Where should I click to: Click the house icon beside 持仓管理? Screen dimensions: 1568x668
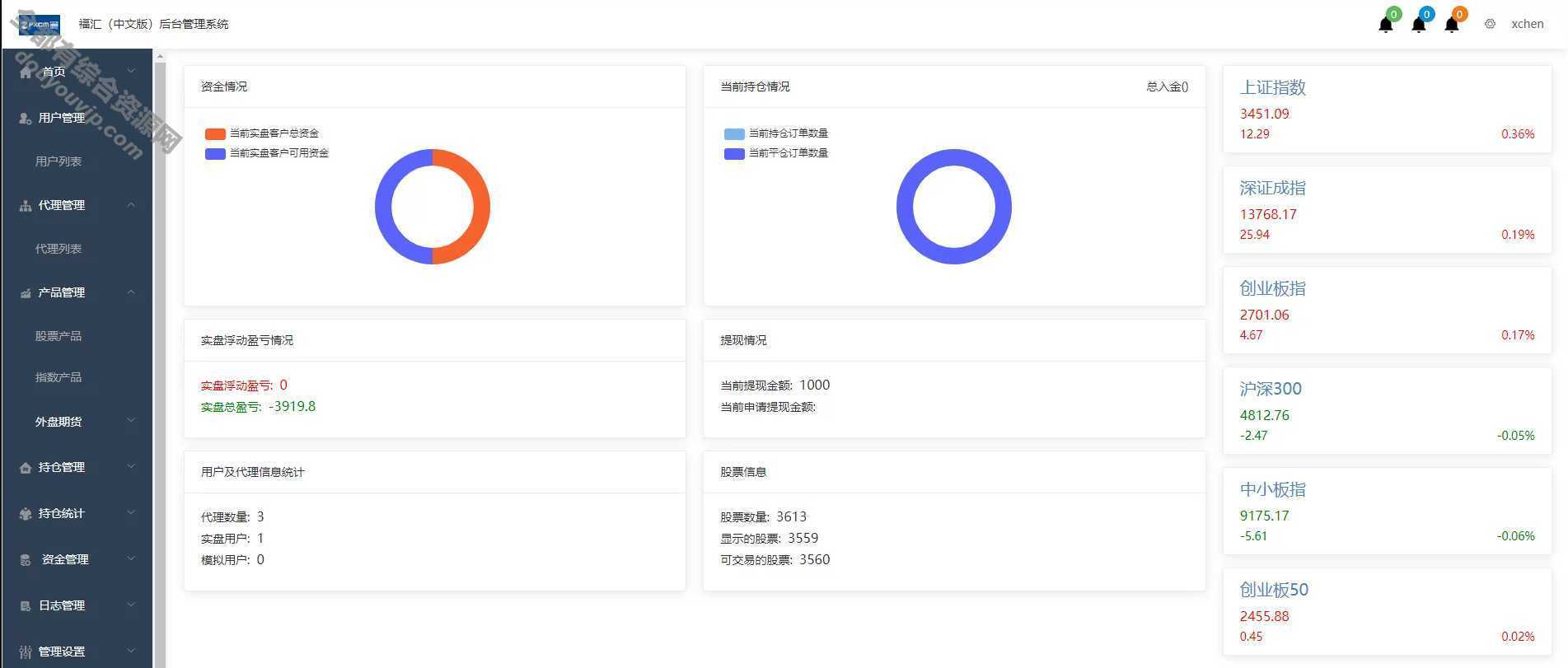26,468
